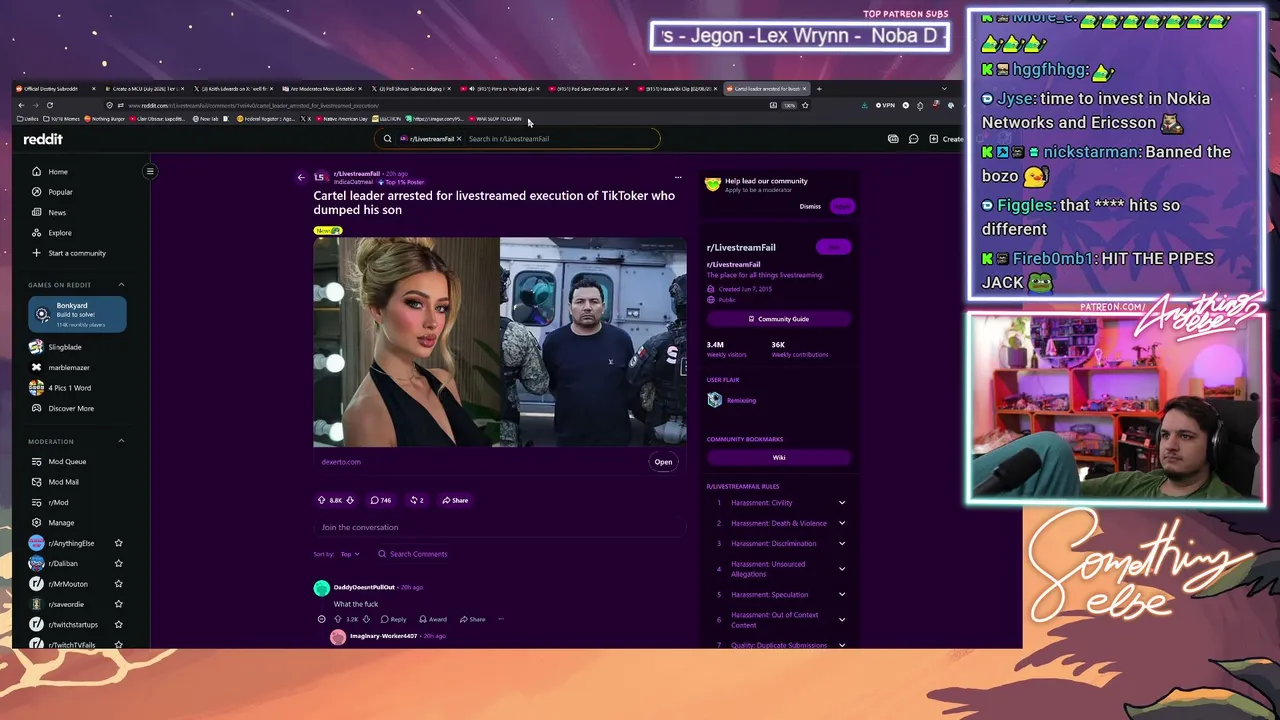This screenshot has height=720, width=1280.
Task: Favorite r/AnythingElse with star
Action: tap(118, 543)
